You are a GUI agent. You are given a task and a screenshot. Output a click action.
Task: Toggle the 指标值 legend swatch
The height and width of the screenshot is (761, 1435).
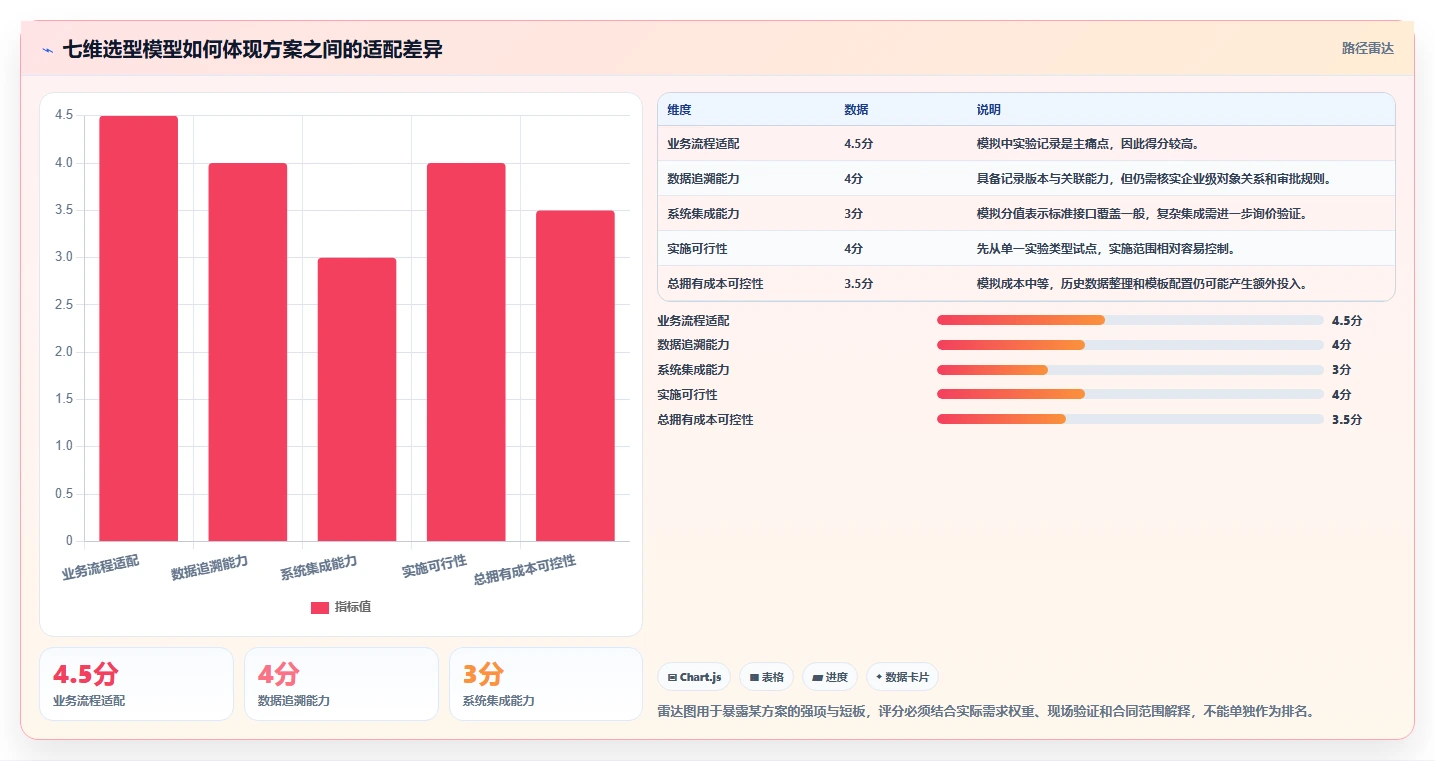click(x=320, y=607)
